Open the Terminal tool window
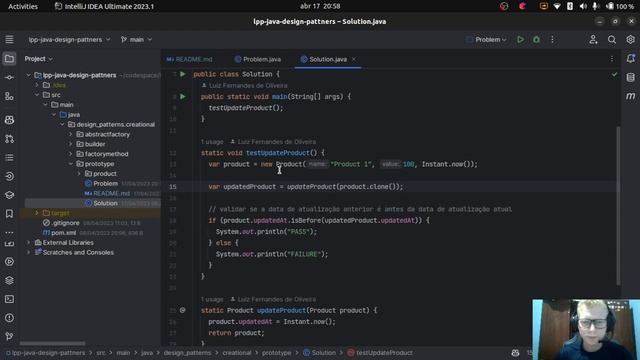 pyautogui.click(x=9, y=299)
